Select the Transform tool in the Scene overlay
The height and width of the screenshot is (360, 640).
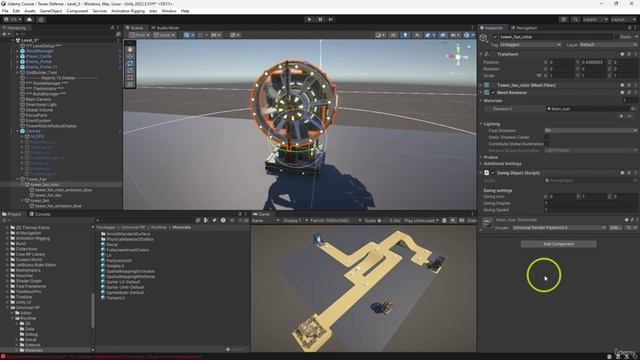(x=130, y=84)
